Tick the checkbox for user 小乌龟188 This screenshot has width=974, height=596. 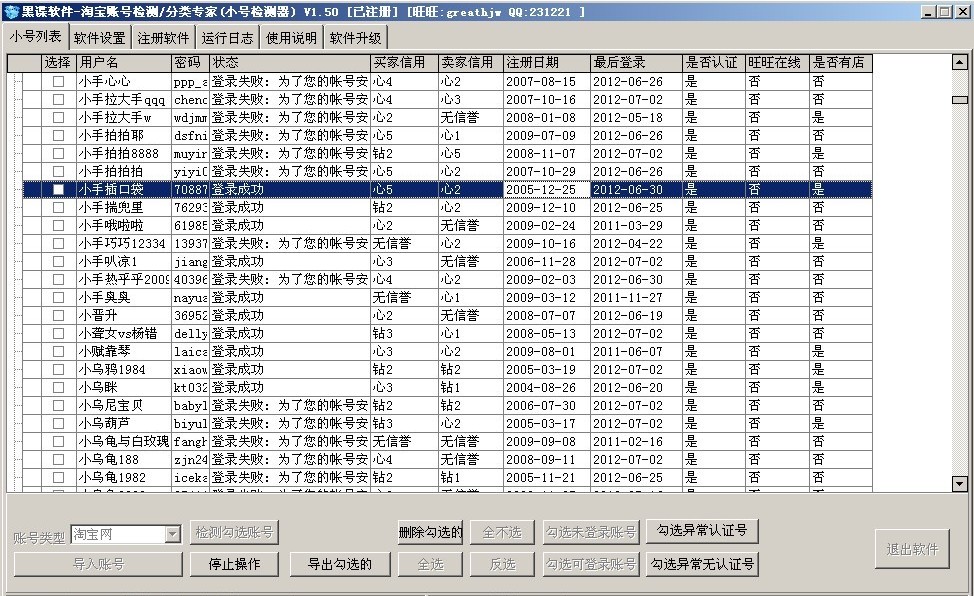click(x=58, y=459)
